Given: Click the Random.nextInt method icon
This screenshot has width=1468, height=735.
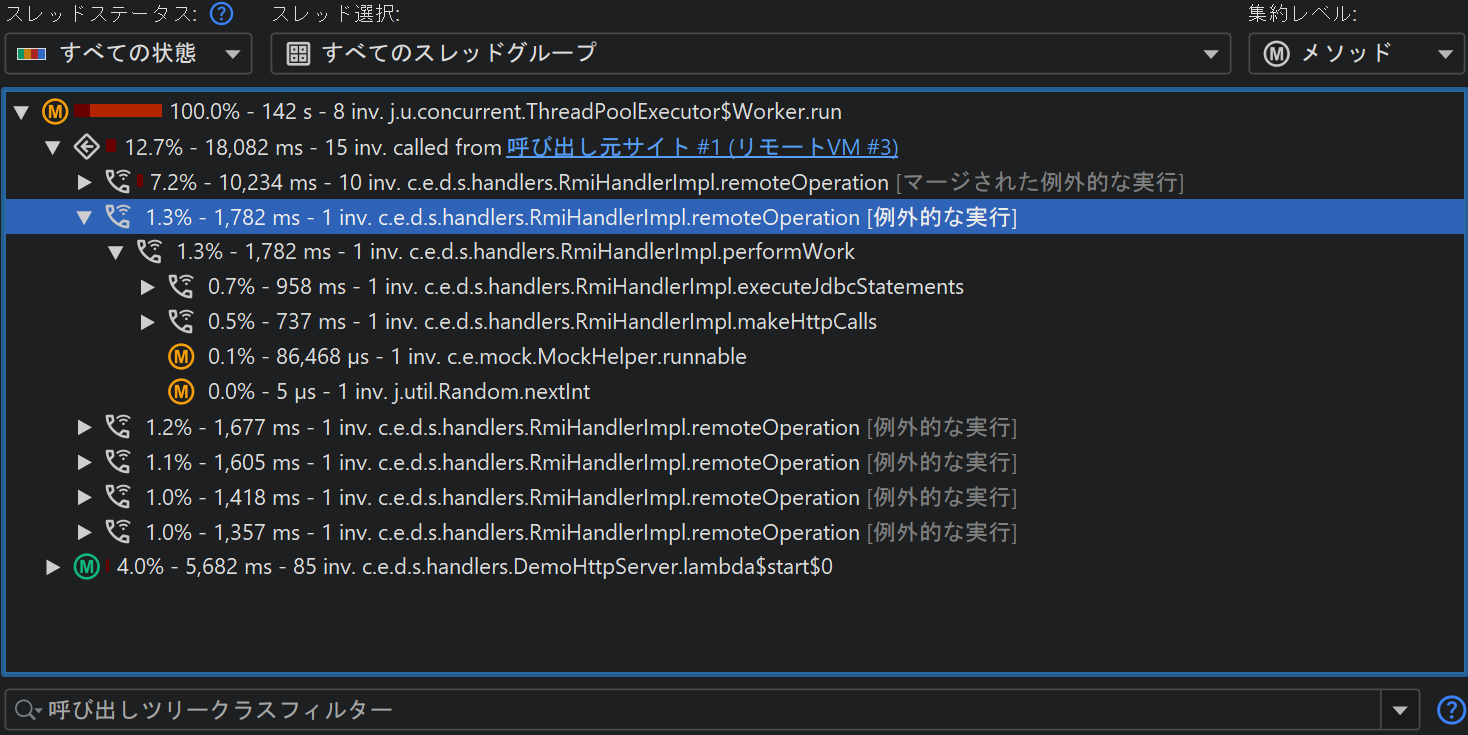Looking at the screenshot, I should (181, 392).
